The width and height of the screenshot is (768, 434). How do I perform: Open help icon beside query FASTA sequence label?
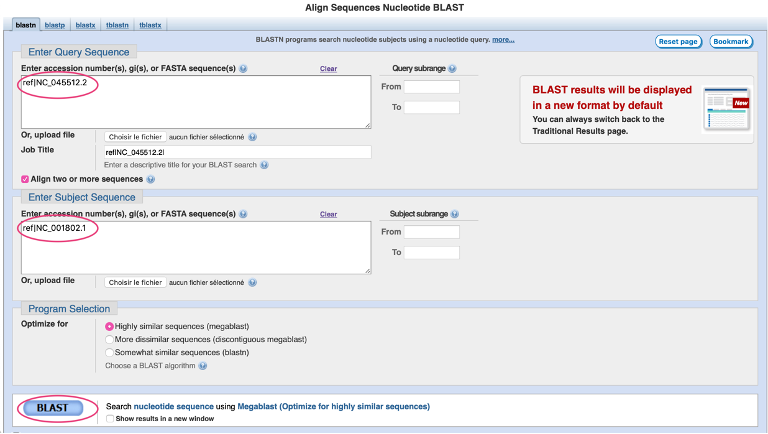click(243, 69)
